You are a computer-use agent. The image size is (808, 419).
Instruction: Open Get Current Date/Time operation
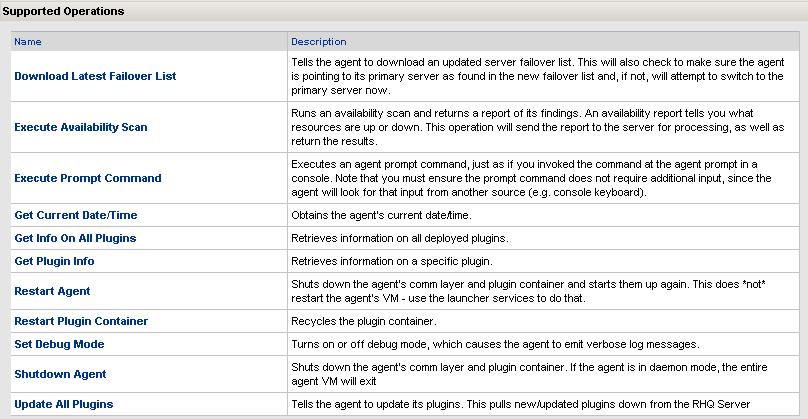tap(76, 215)
